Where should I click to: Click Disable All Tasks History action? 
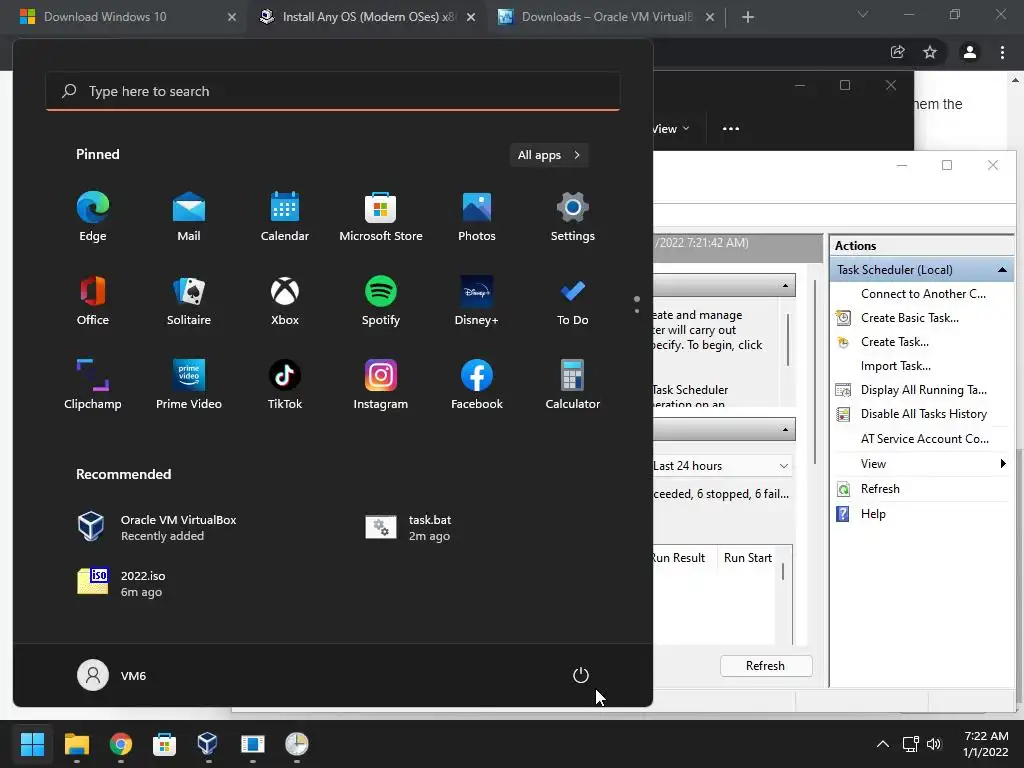pyautogui.click(x=923, y=414)
